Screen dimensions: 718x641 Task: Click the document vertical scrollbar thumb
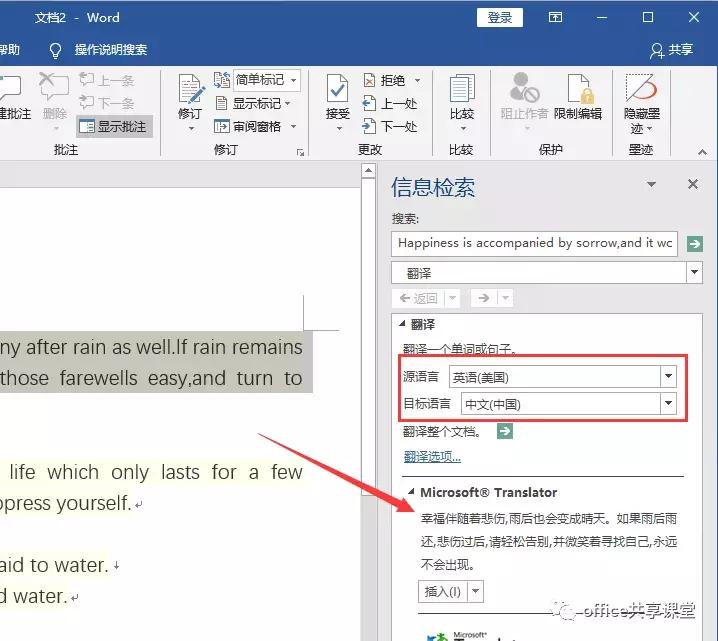pyautogui.click(x=368, y=337)
